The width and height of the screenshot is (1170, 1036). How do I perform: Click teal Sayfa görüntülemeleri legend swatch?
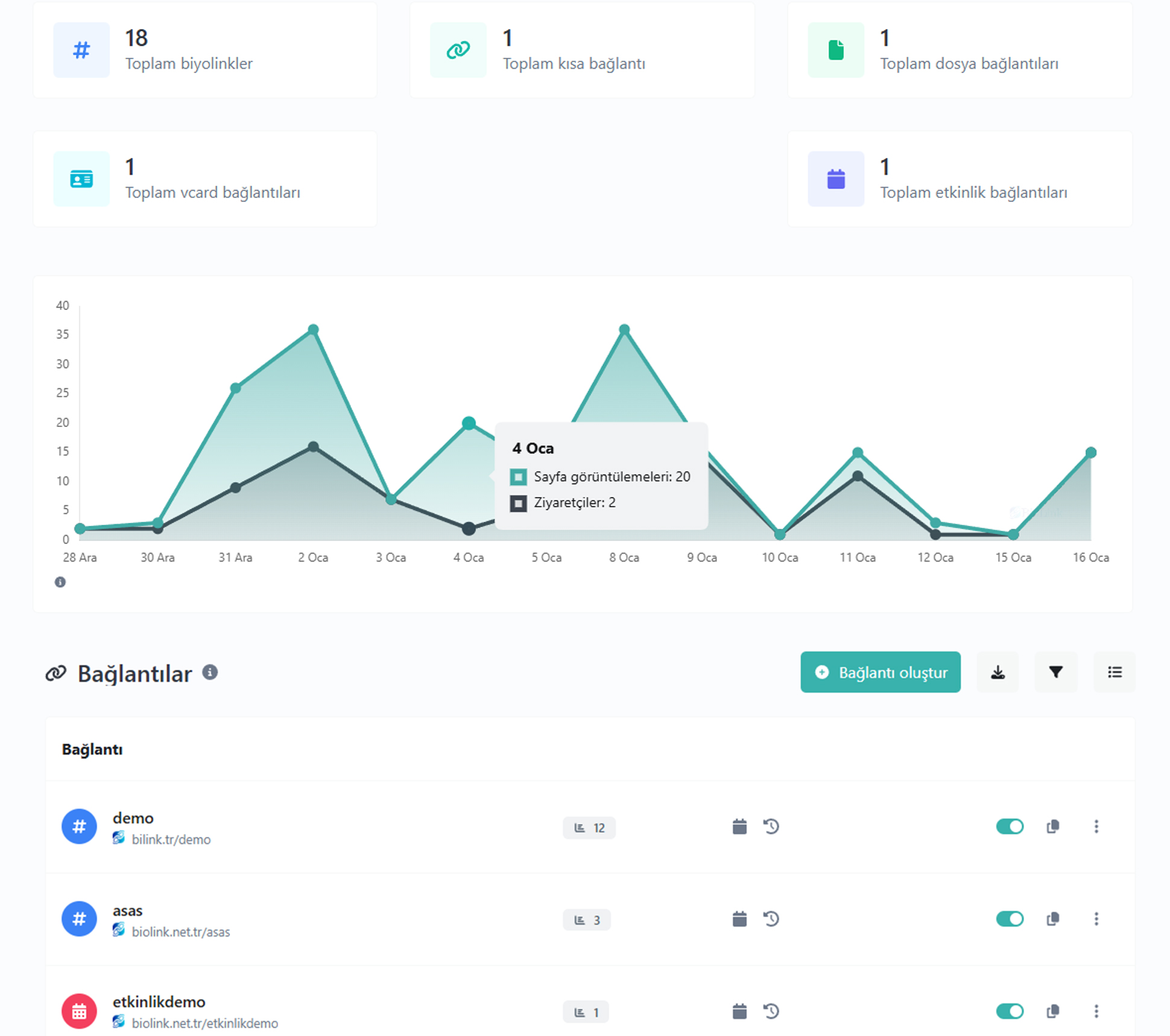[x=518, y=477]
